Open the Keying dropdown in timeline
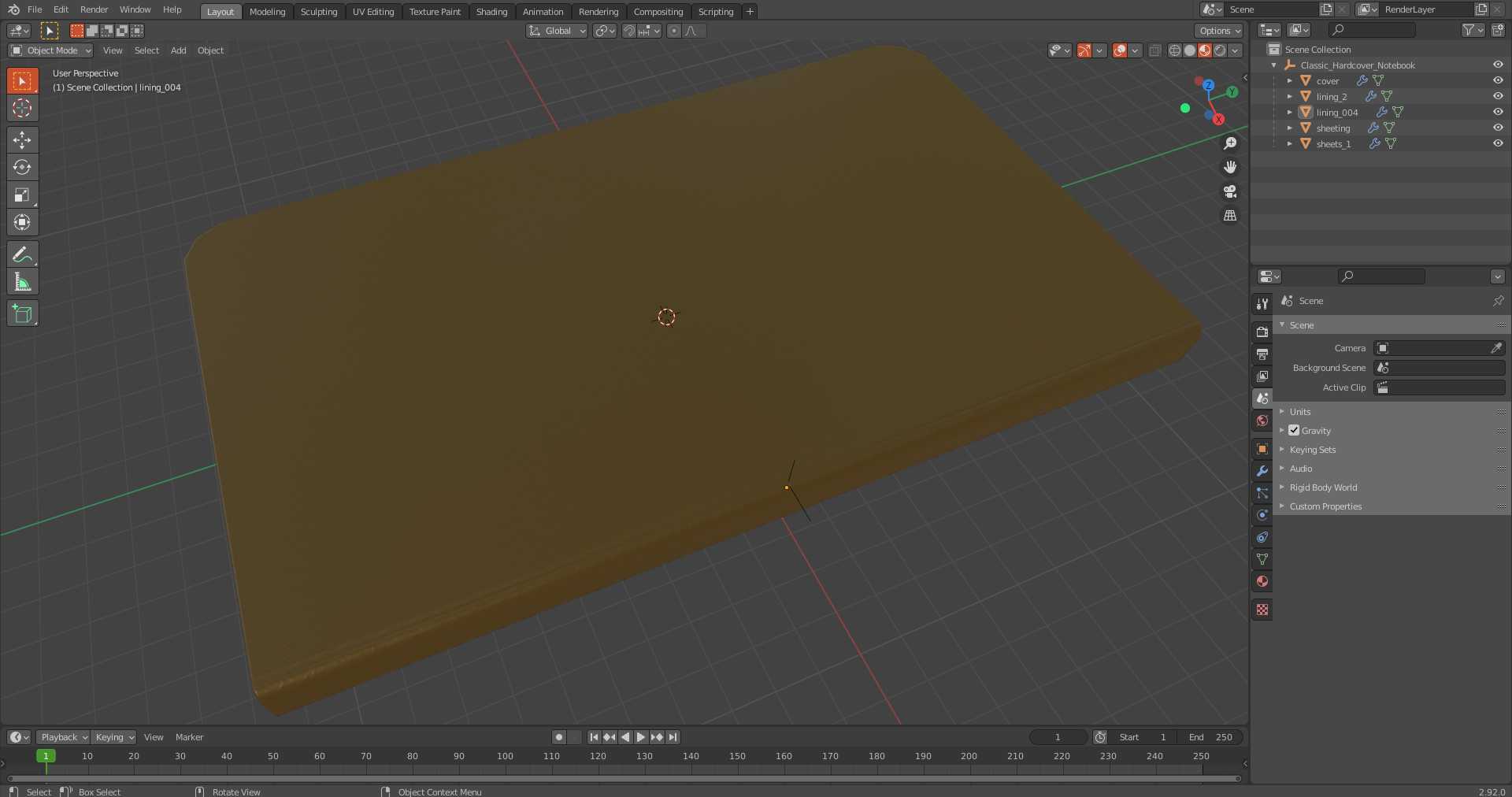Screen dimensions: 1512x797 pos(113,737)
